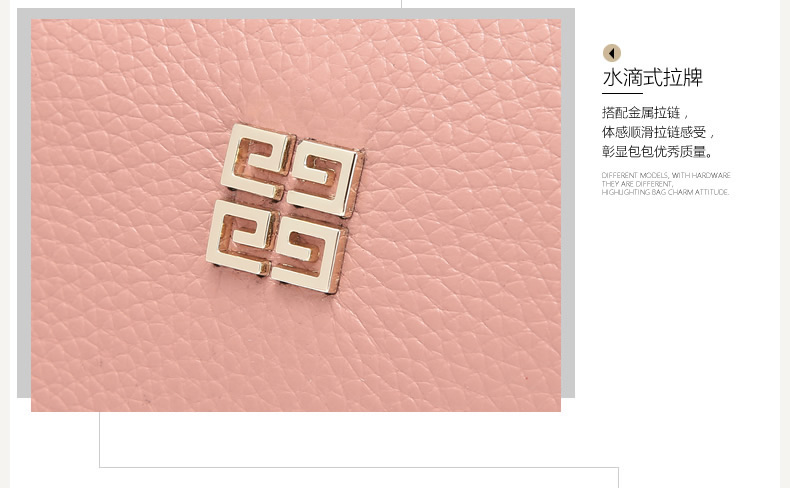Click the vertical gray line at the page top

[402, 4]
